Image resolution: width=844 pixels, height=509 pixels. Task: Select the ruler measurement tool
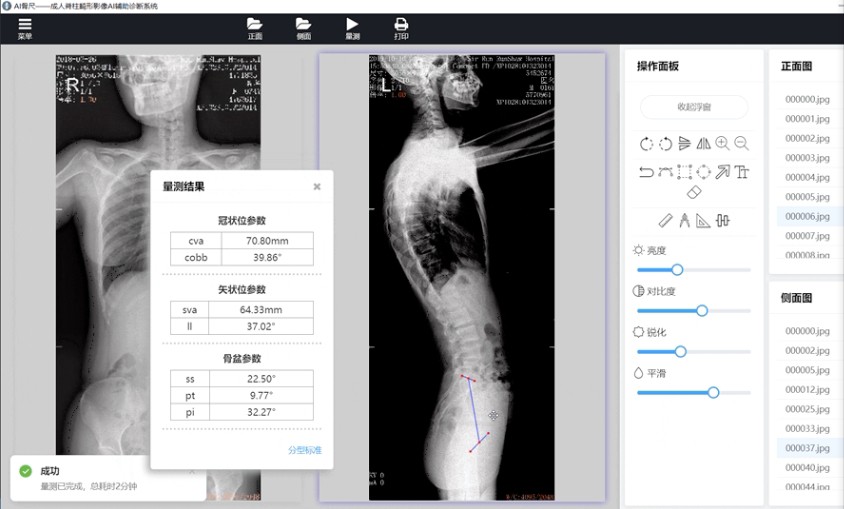(665, 221)
